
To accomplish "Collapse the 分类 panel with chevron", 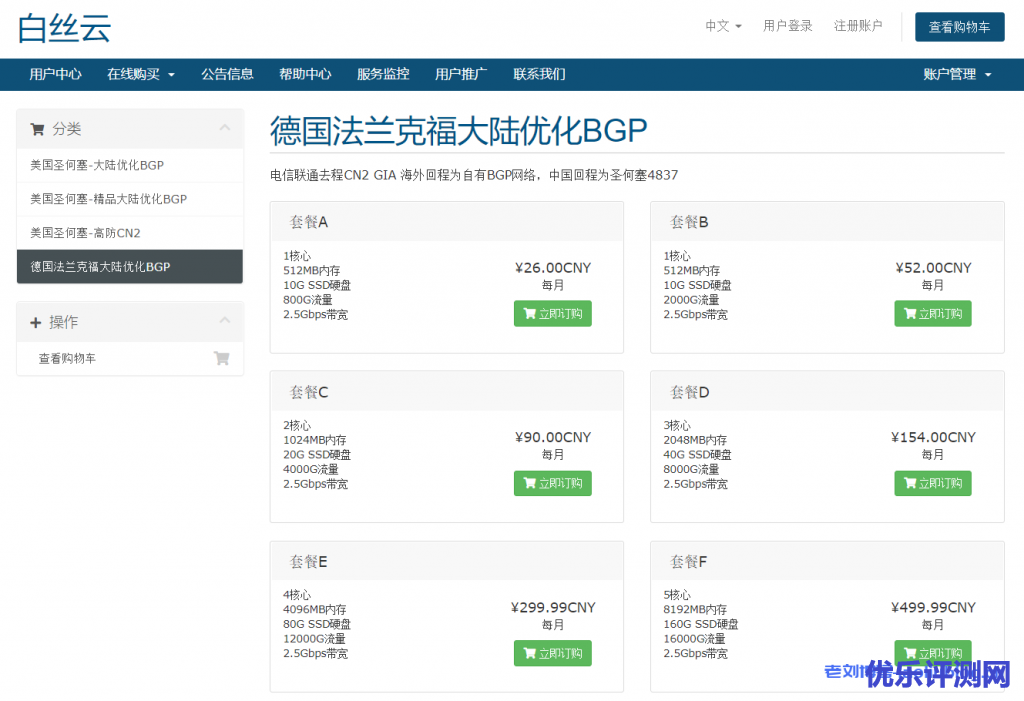I will 225,128.
